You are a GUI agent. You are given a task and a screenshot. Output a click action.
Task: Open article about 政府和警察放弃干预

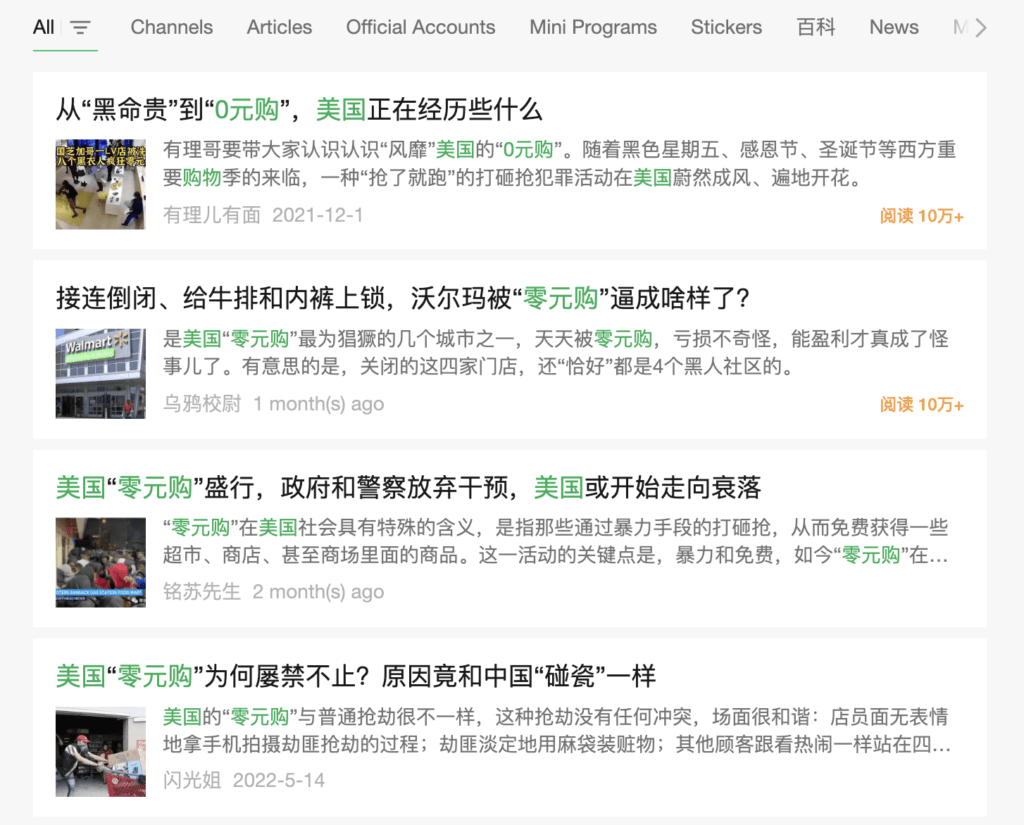[x=408, y=487]
